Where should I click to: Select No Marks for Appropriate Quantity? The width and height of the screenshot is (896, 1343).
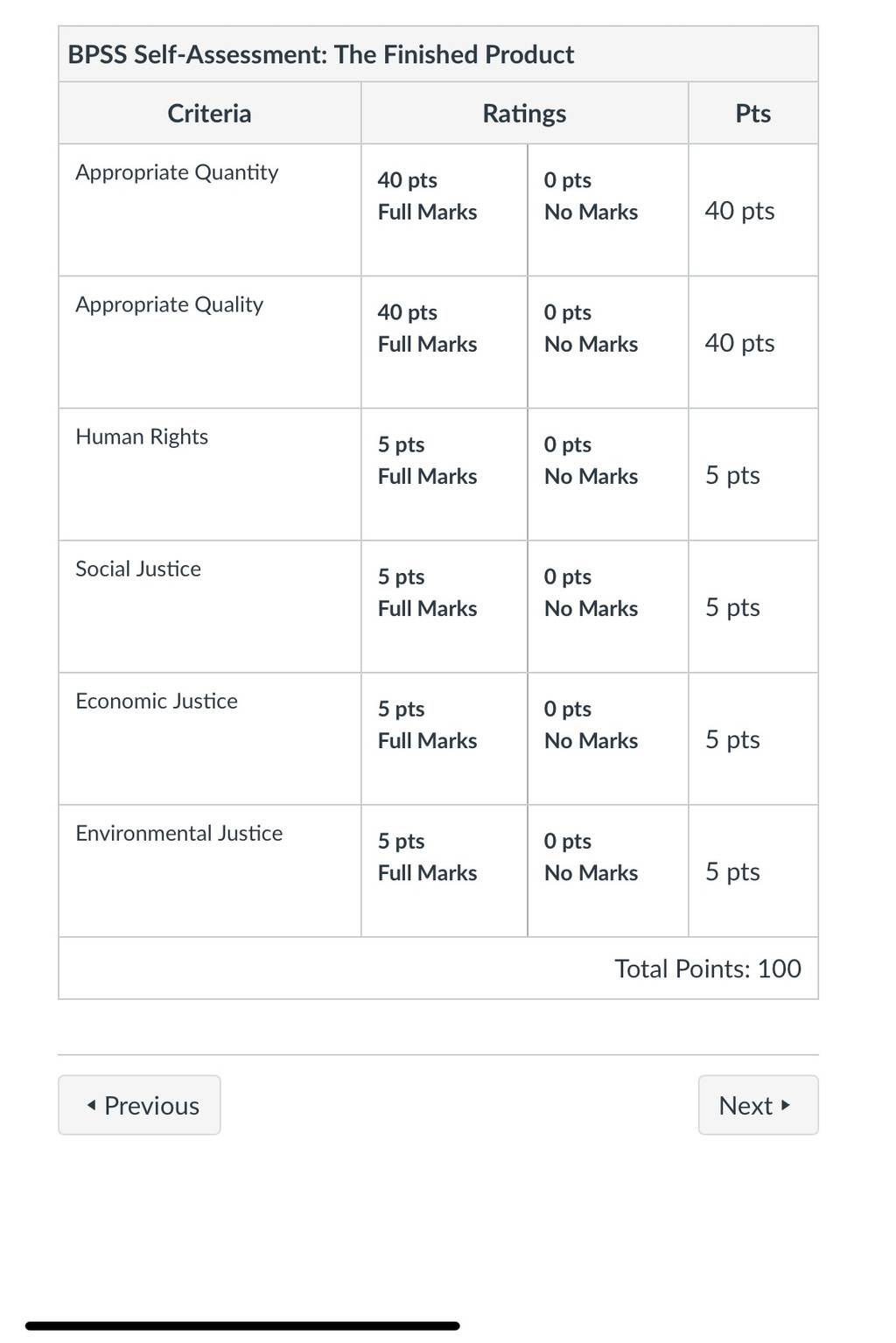tap(608, 210)
